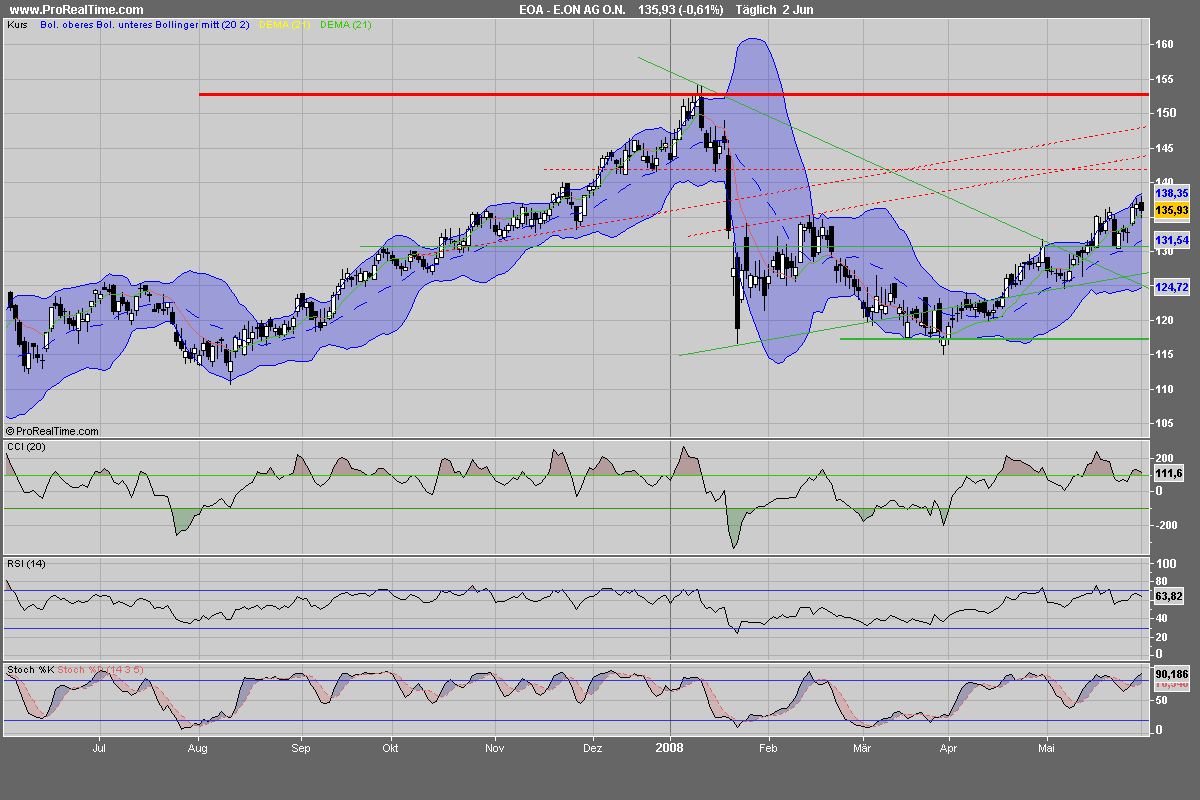Click the RSI value tag 63,82
The width and height of the screenshot is (1200, 800).
point(1169,596)
